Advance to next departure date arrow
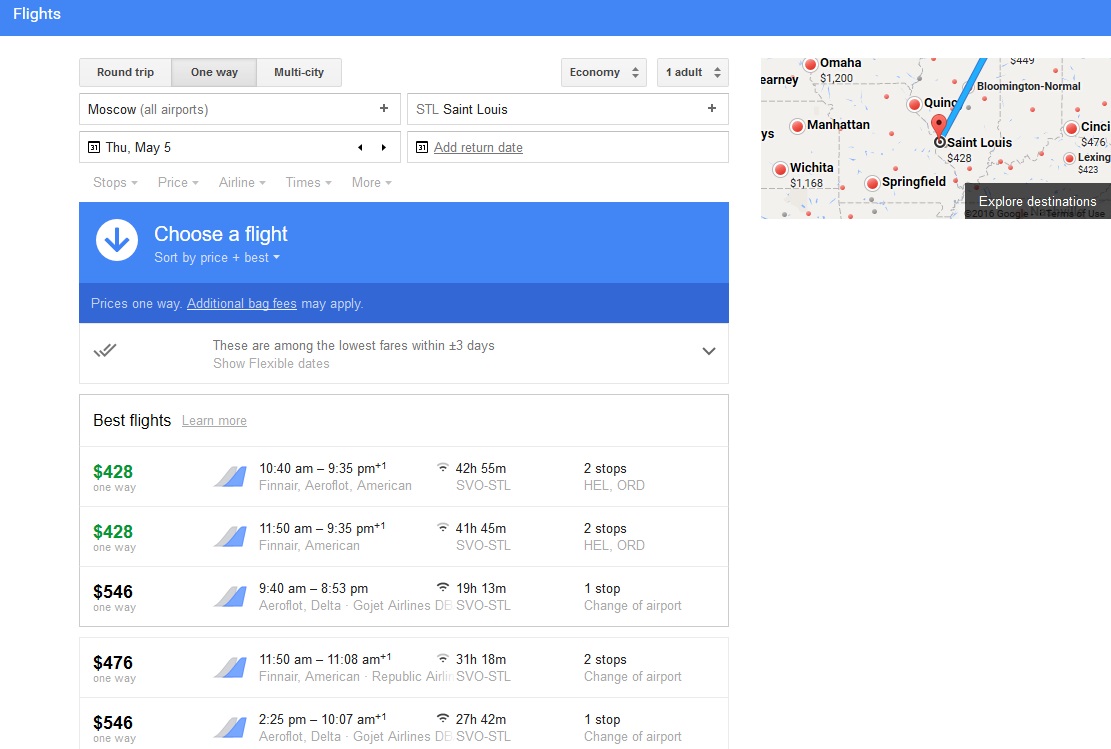The image size is (1111, 749). pos(383,148)
